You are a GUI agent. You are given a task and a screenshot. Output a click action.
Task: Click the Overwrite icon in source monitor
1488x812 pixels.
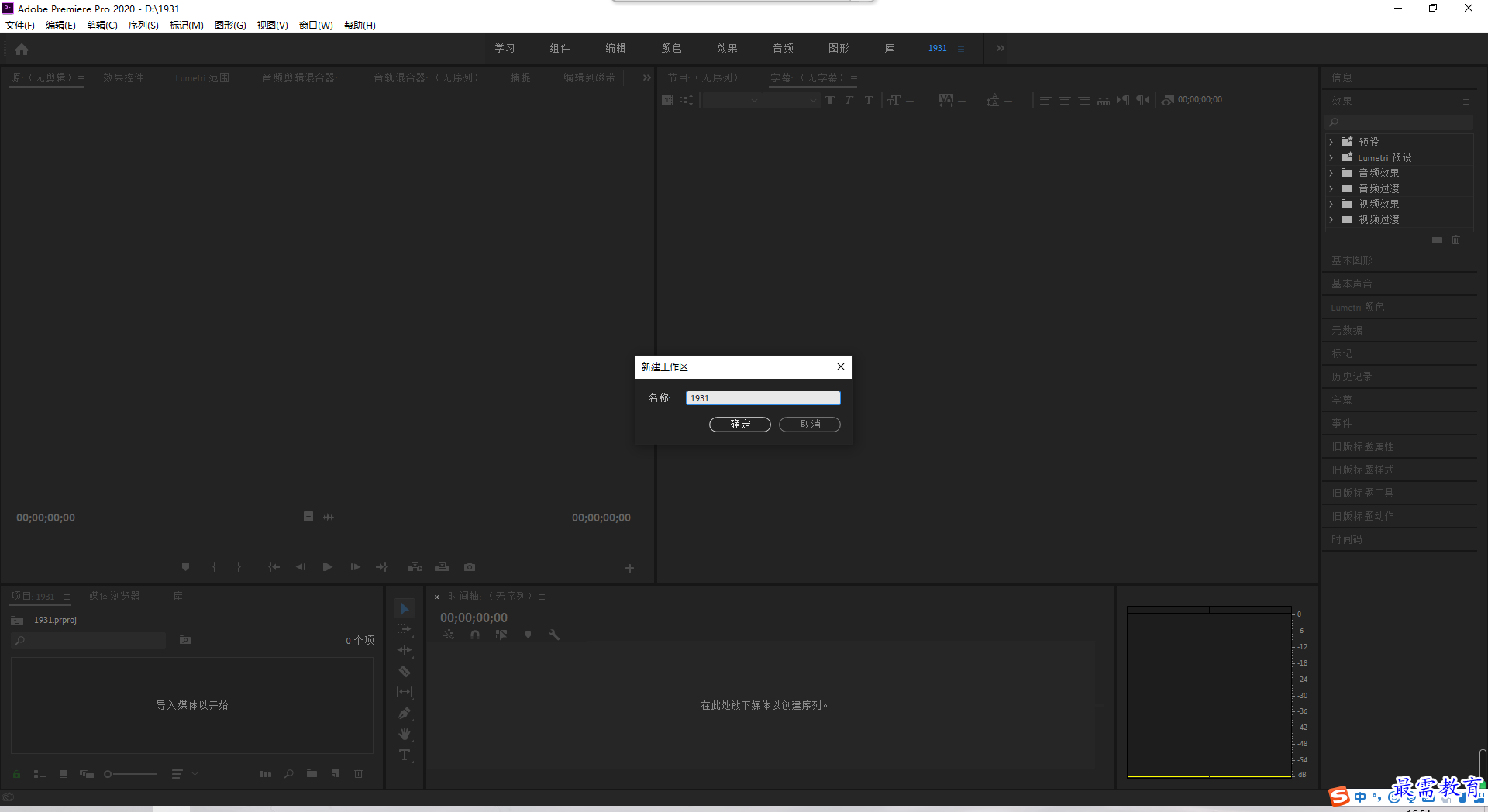tap(443, 567)
